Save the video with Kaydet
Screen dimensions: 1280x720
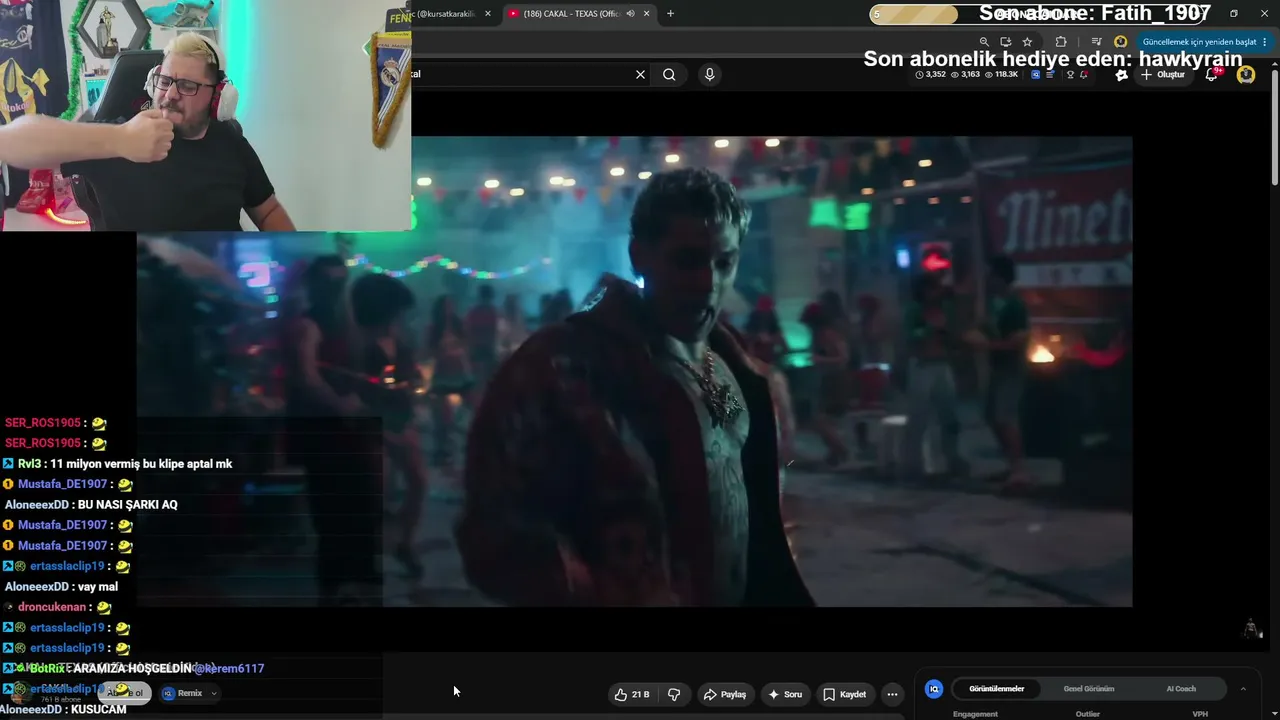pos(845,694)
